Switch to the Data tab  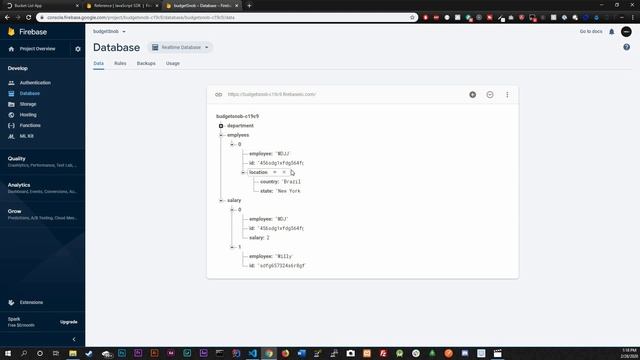(98, 63)
